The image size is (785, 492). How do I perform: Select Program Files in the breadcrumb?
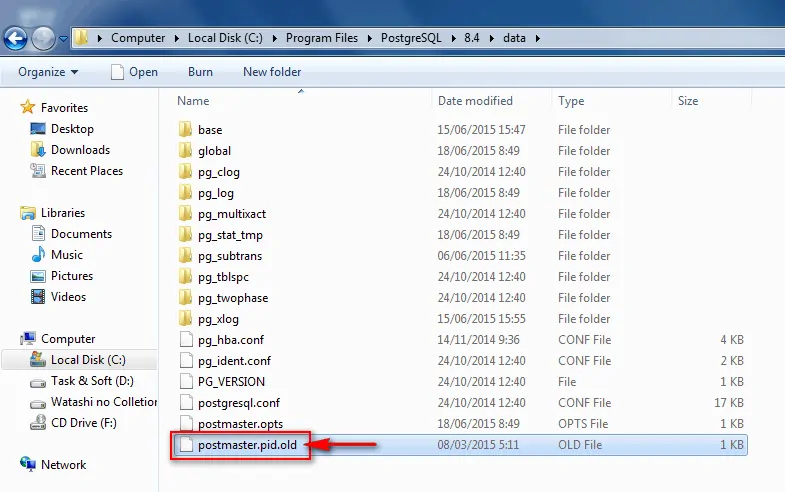[322, 38]
